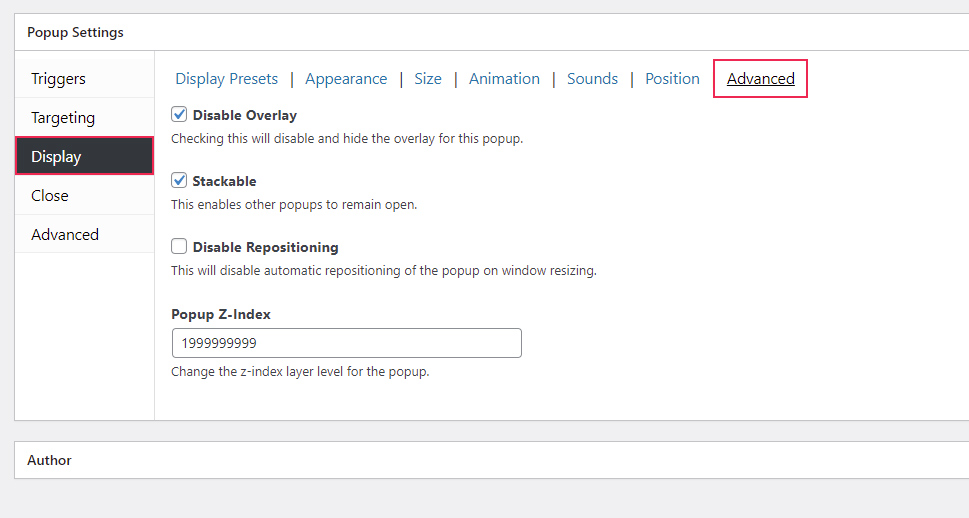Image resolution: width=969 pixels, height=518 pixels.
Task: Click 'This enables other popups' description
Action: [294, 205]
